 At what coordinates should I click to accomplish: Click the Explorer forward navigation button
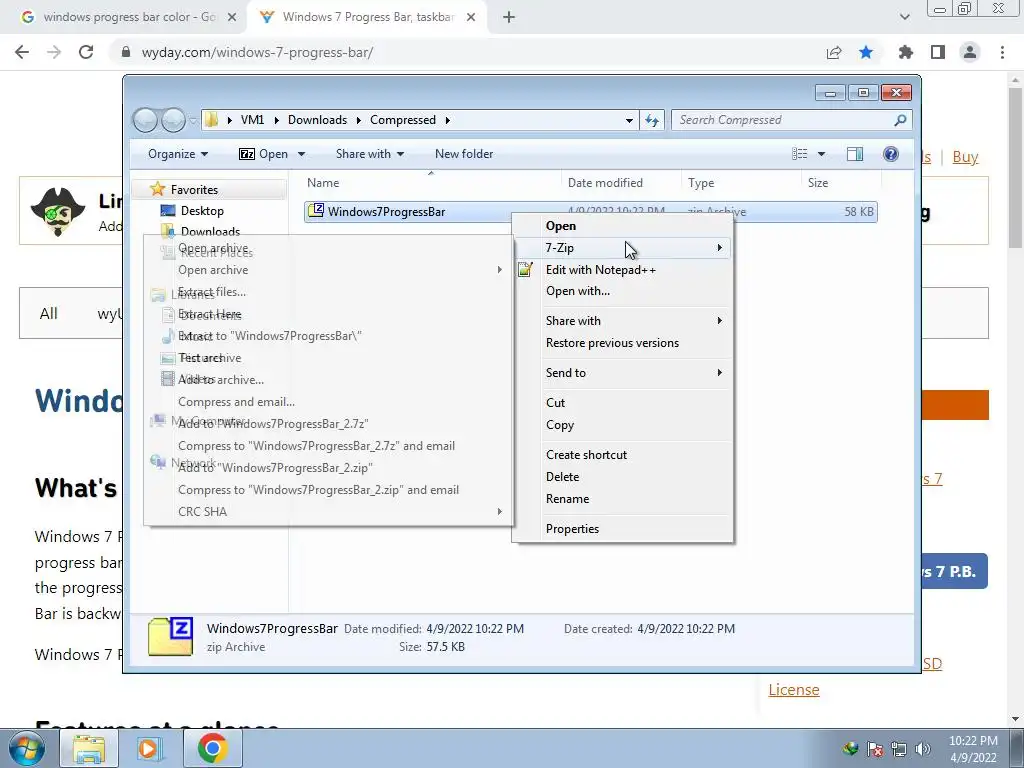coord(173,120)
